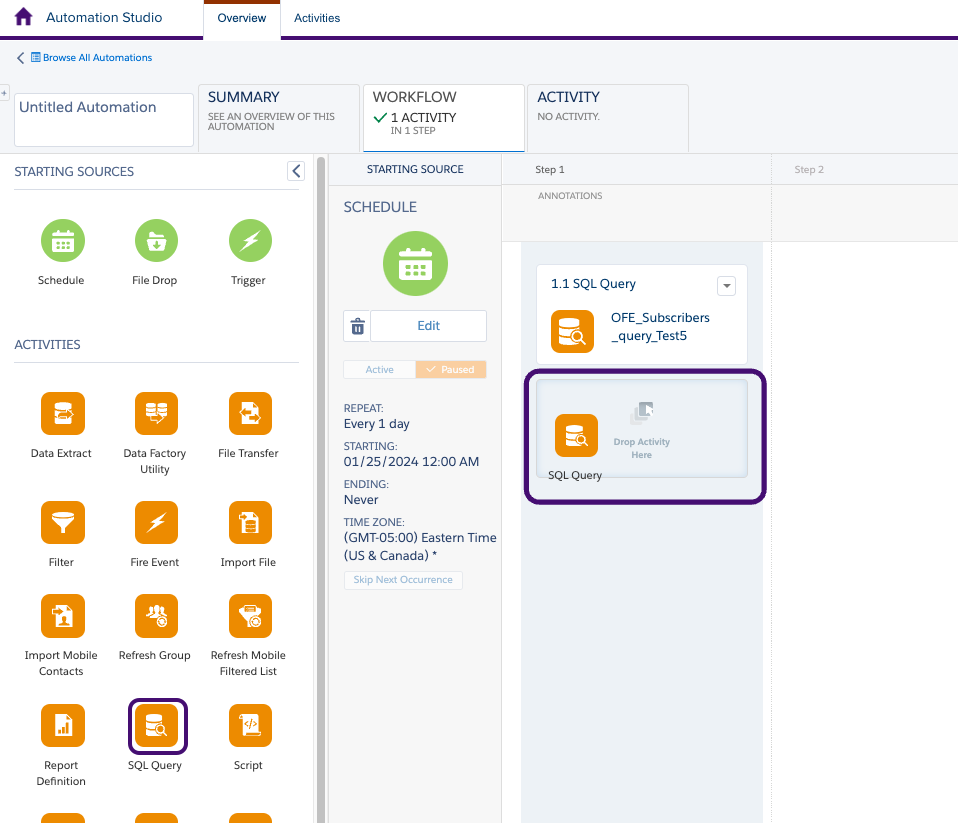Image resolution: width=958 pixels, height=823 pixels.
Task: Switch to the Activities tab
Action: point(317,18)
